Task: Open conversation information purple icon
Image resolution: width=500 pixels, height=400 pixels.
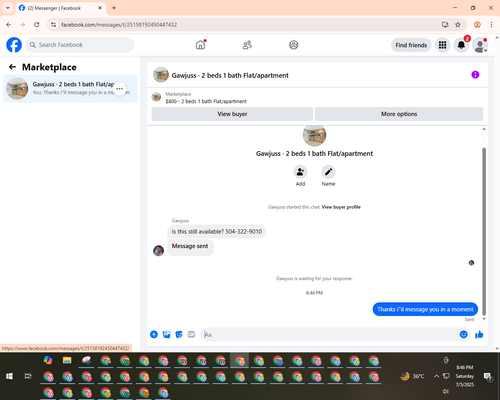Action: pos(475,75)
